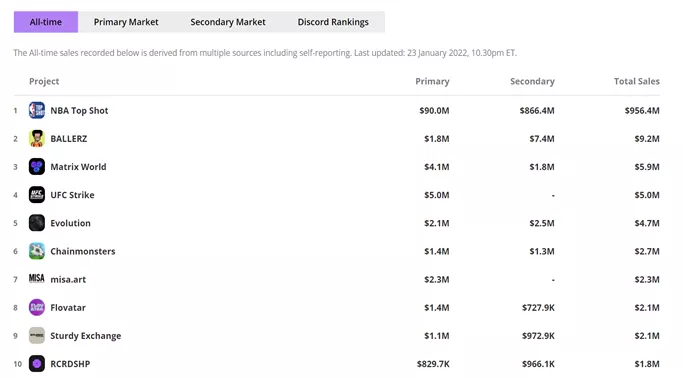Open the NBA Top Shot project name link

(x=79, y=111)
